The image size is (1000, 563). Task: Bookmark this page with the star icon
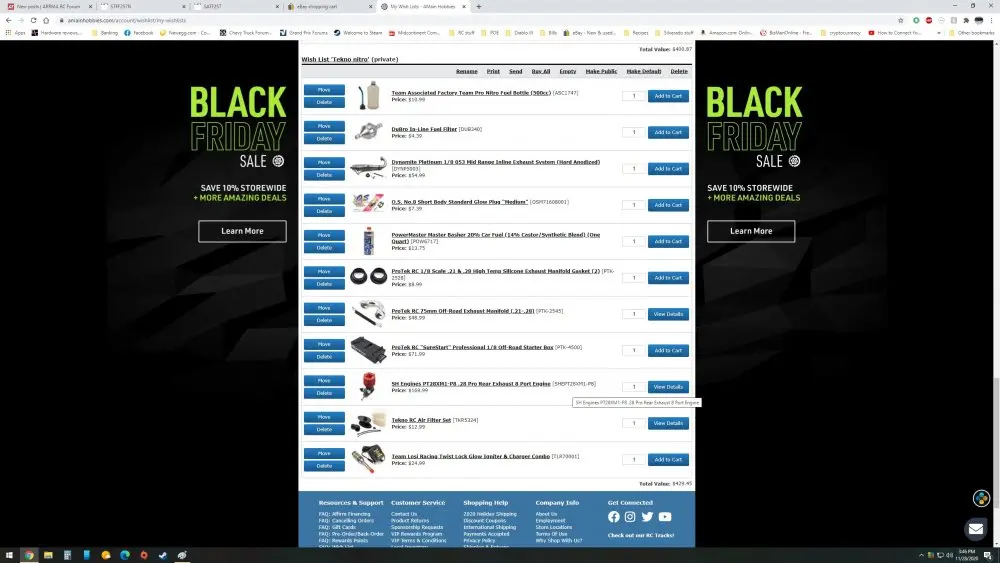pos(901,20)
